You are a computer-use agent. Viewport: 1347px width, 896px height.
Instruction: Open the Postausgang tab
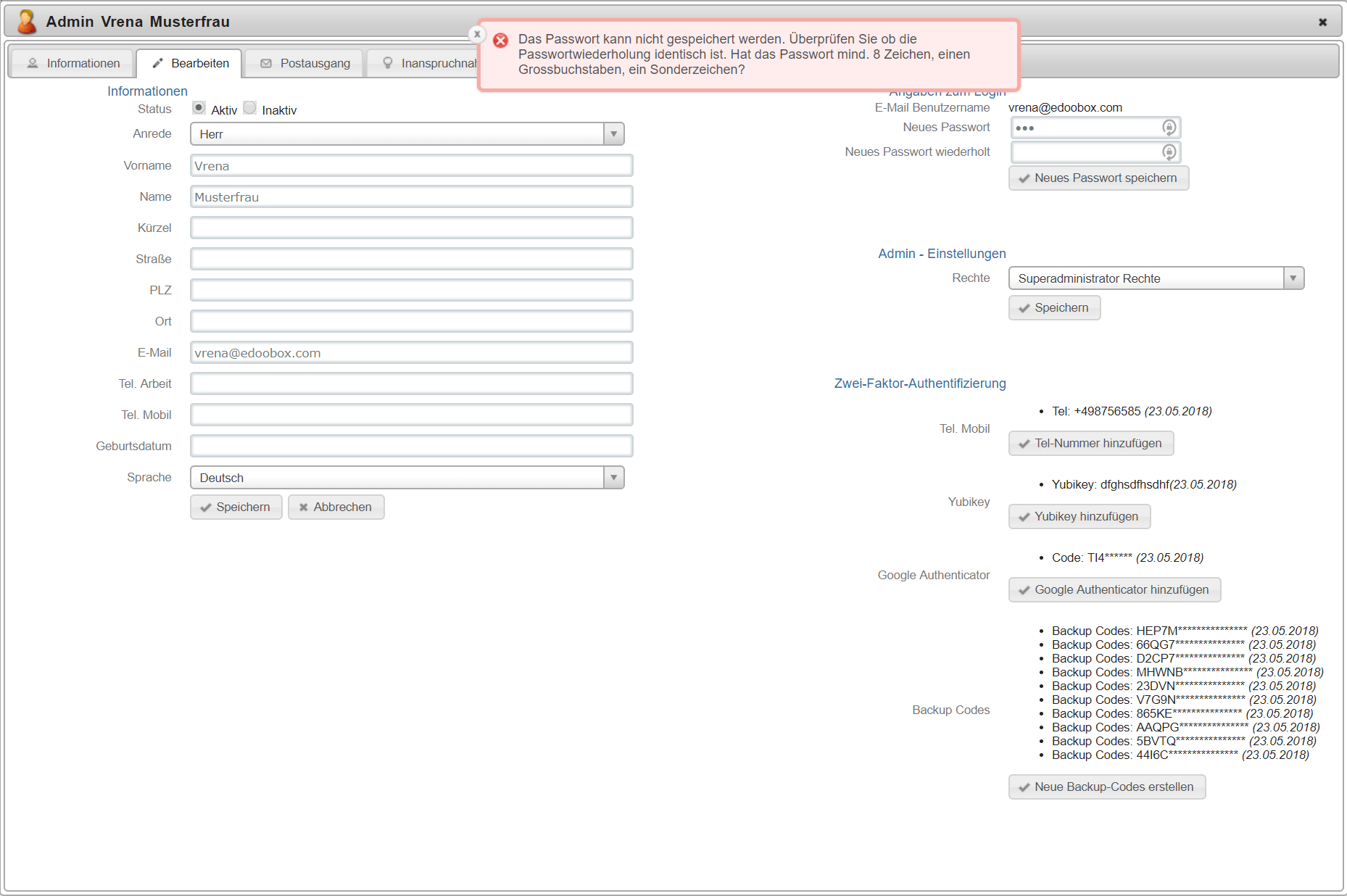305,64
